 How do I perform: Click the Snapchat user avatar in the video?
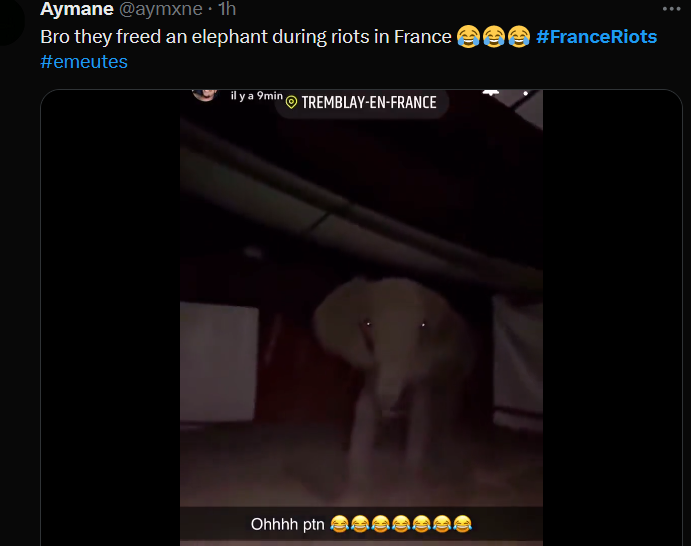click(x=205, y=95)
